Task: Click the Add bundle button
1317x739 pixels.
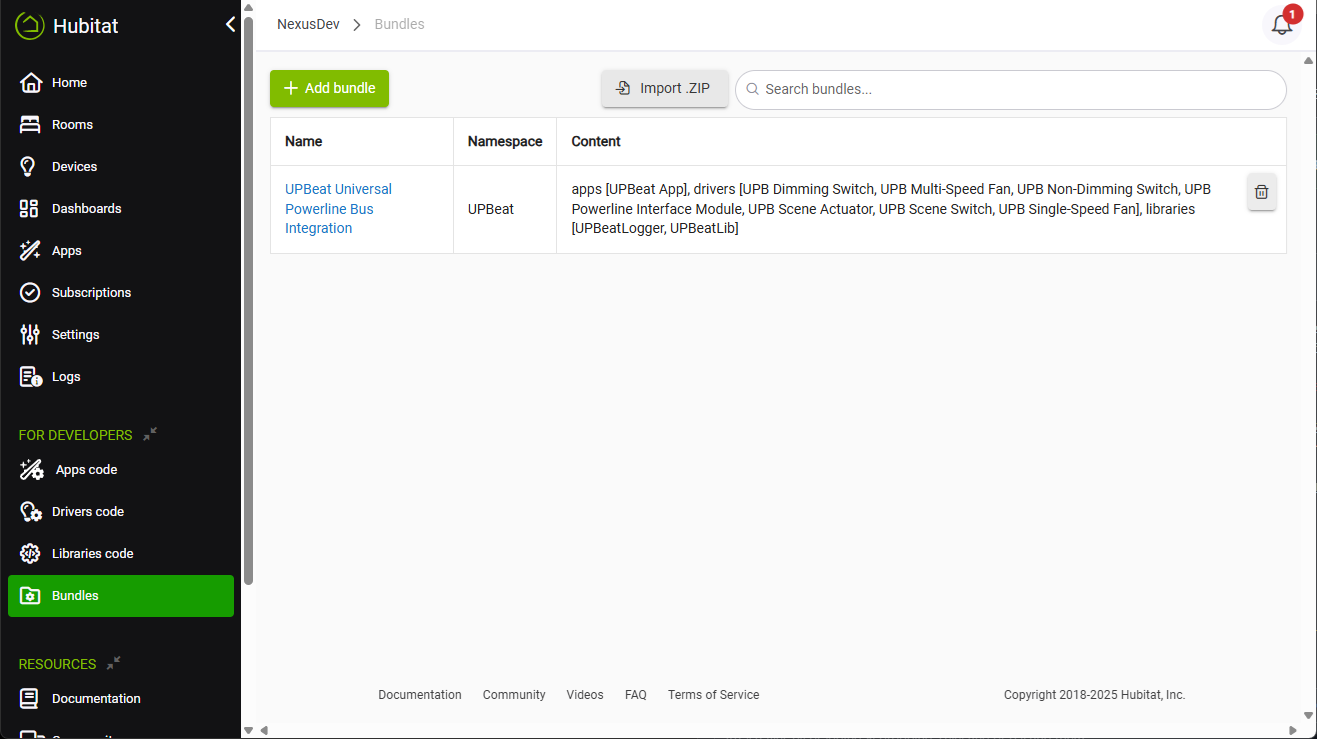Action: (x=329, y=88)
